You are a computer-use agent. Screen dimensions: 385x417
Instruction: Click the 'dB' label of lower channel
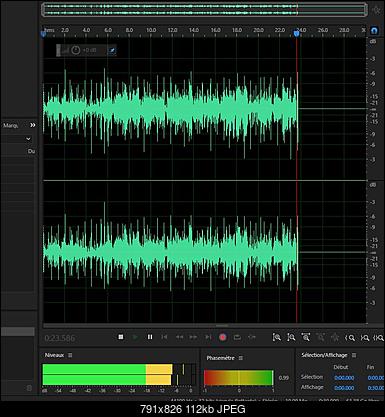click(x=373, y=185)
